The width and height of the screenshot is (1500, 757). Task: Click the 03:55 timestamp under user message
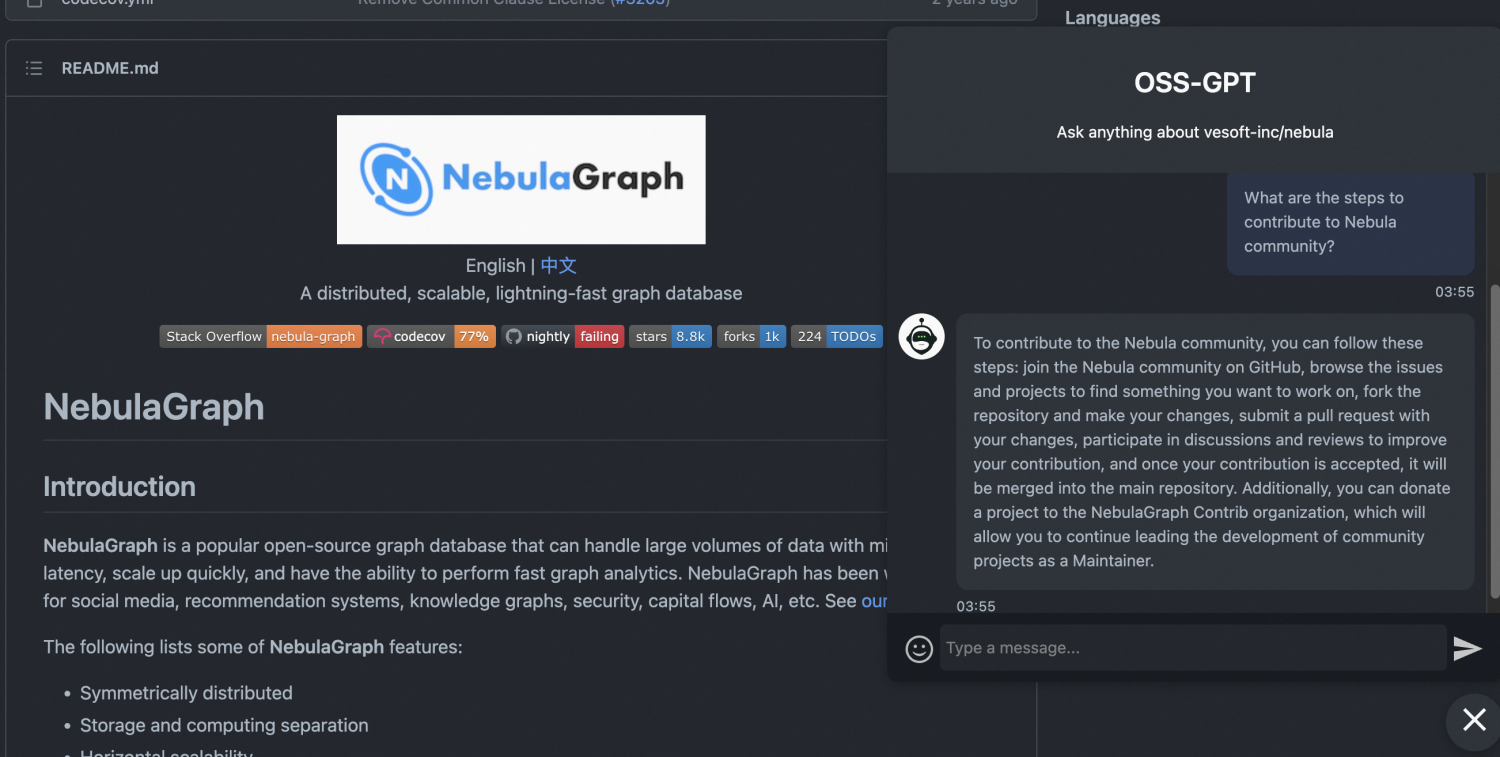(x=1455, y=292)
